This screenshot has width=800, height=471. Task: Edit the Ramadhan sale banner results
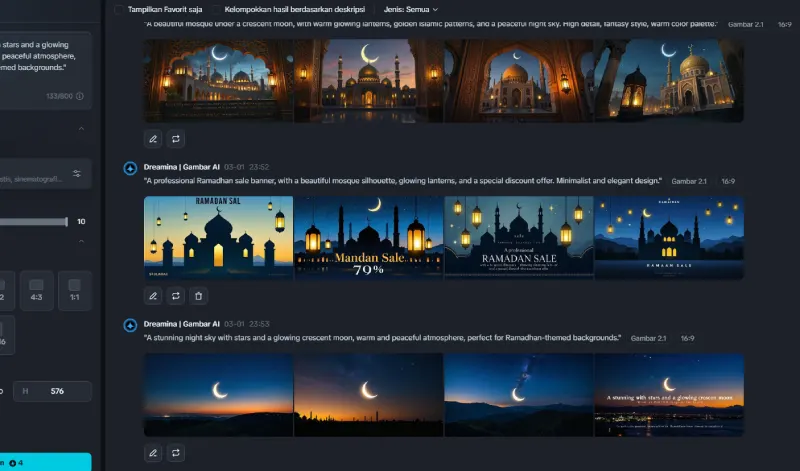153,296
